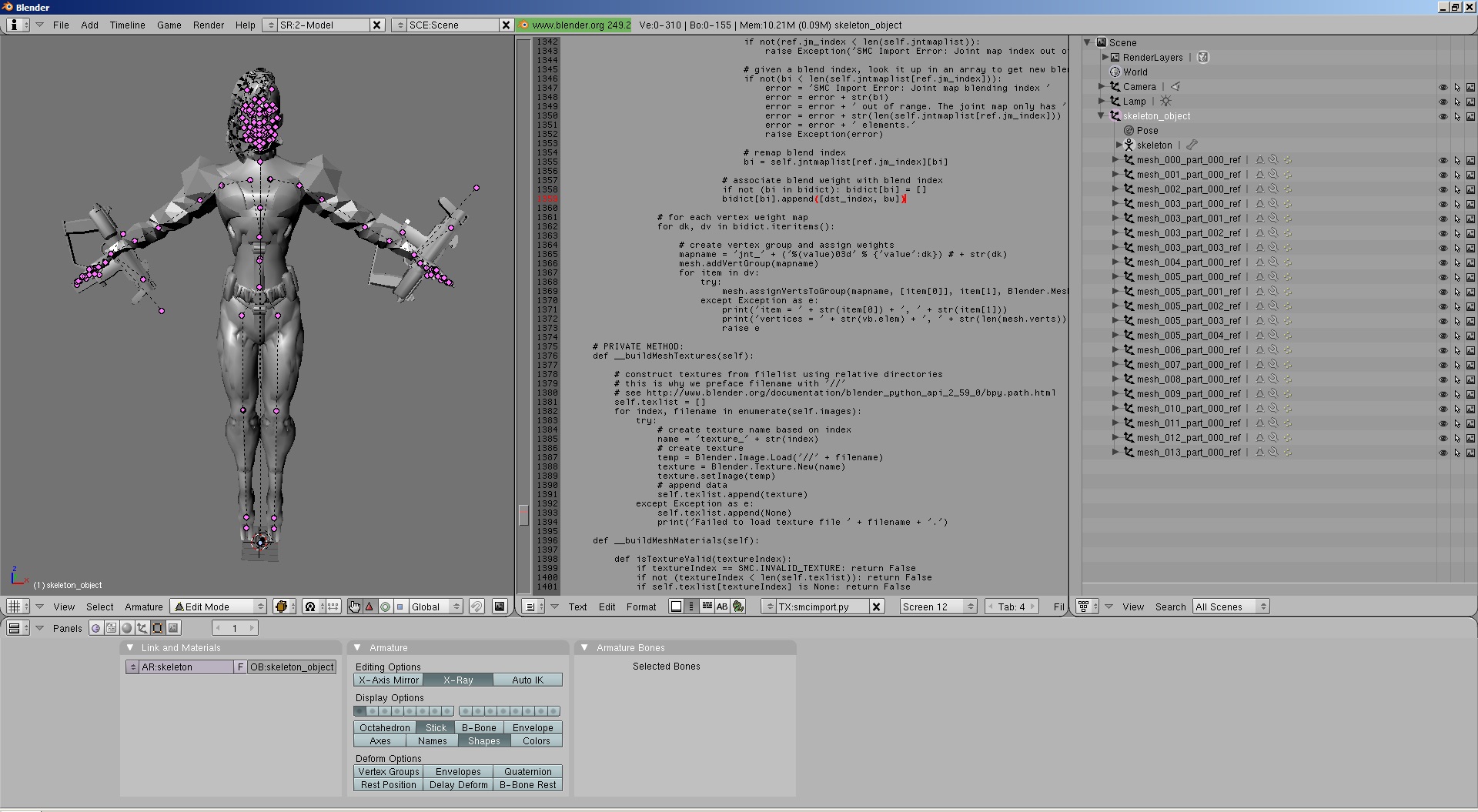Select the translate manipulator triangle icon
1478x812 pixels.
tap(369, 606)
